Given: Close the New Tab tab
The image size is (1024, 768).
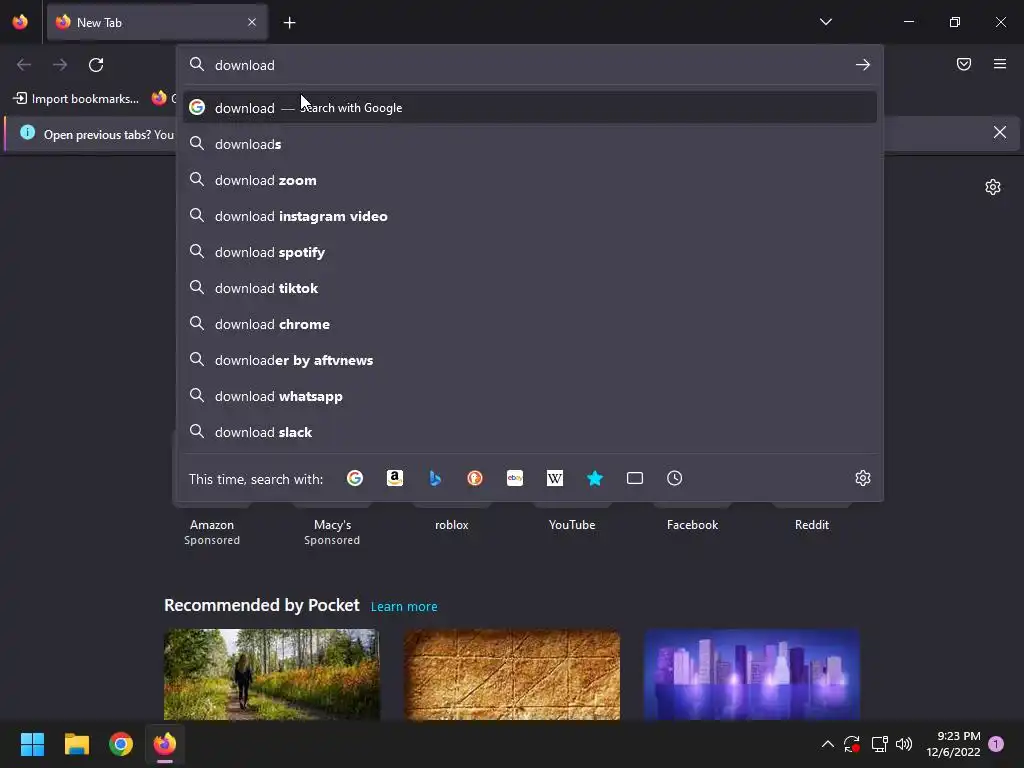Looking at the screenshot, I should (x=252, y=22).
